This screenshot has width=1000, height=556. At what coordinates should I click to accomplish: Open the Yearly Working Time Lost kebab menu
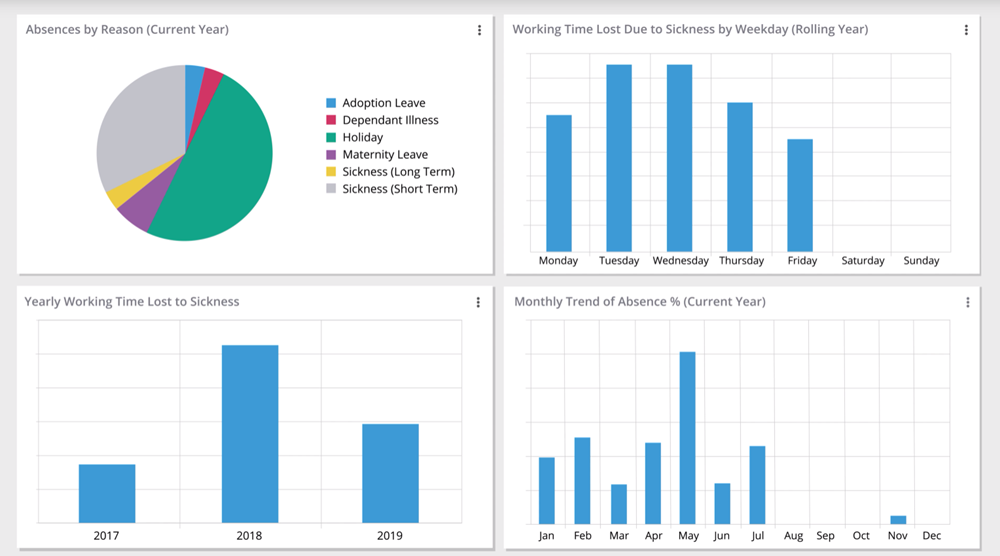pyautogui.click(x=478, y=302)
